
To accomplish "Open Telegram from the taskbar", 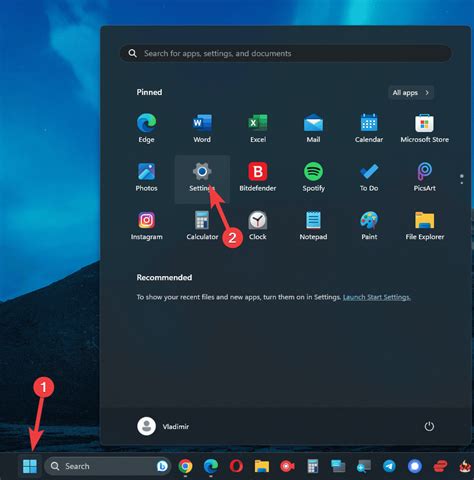I will pyautogui.click(x=389, y=466).
